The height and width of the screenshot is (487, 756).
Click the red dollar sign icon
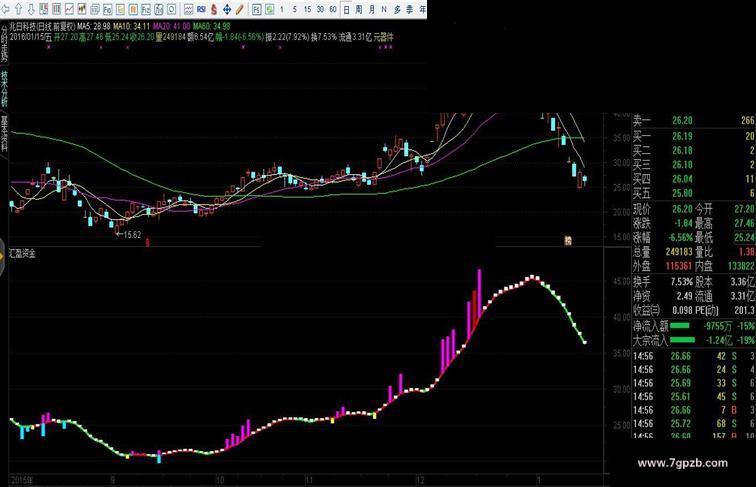point(214,9)
